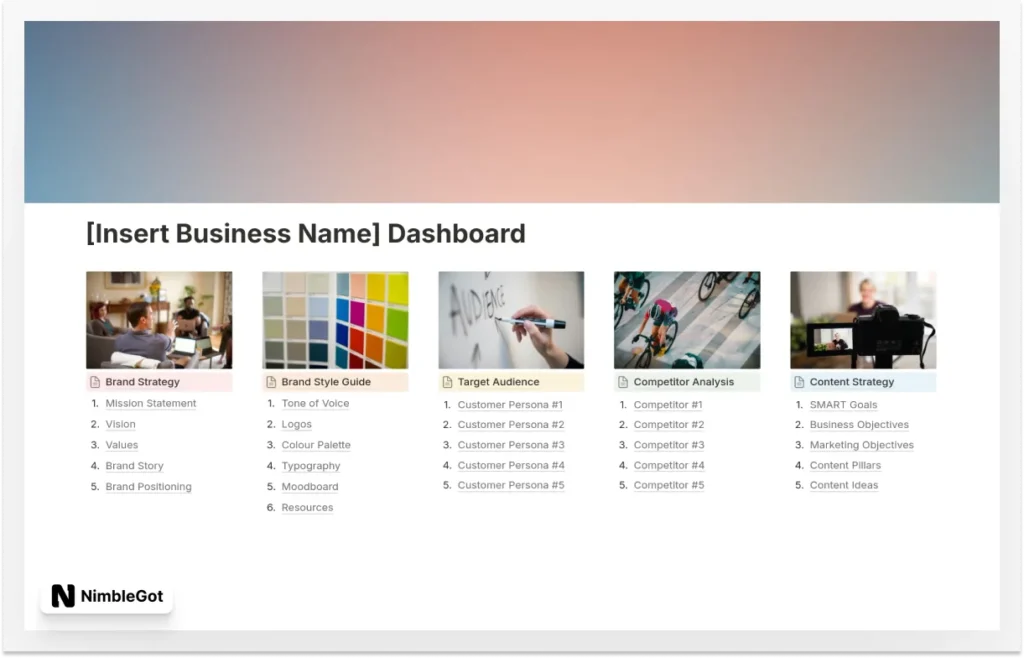Open Customer Persona #3

point(511,445)
